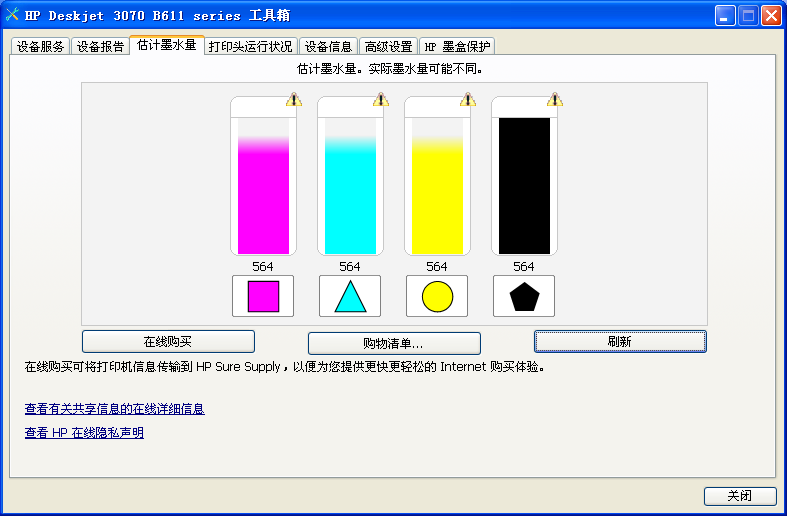This screenshot has width=787, height=516.
Task: Select the black pentagon cartridge symbol
Action: click(524, 296)
